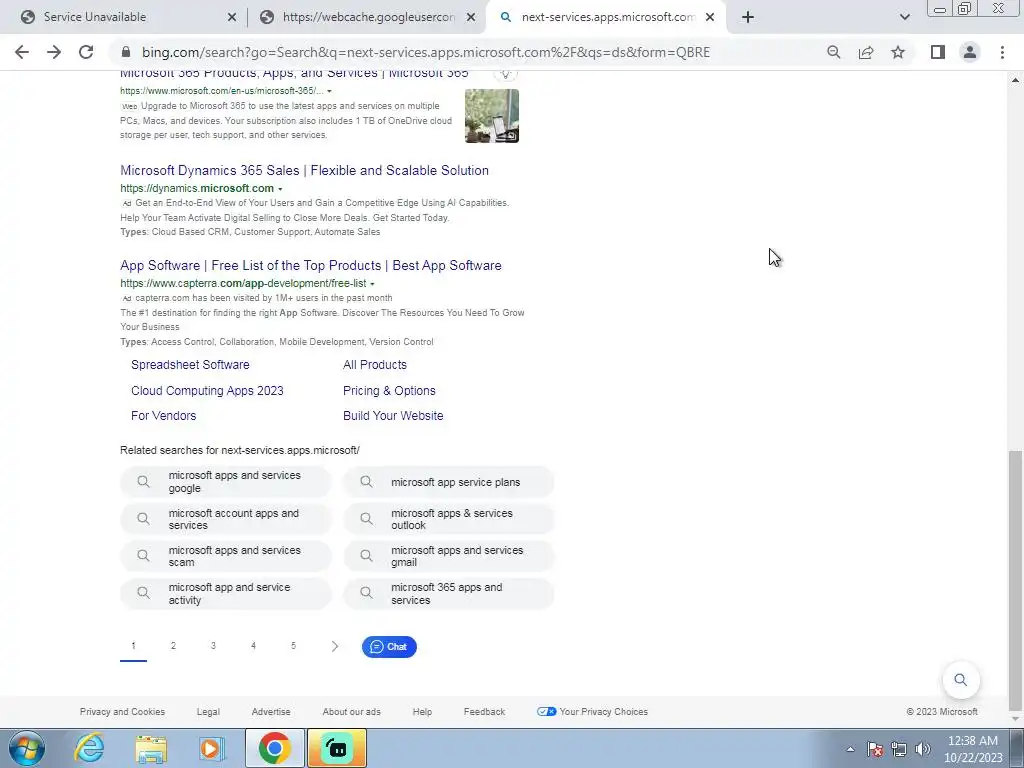Search 'microsoft account apps and services'
The image size is (1024, 768).
pyautogui.click(x=226, y=519)
